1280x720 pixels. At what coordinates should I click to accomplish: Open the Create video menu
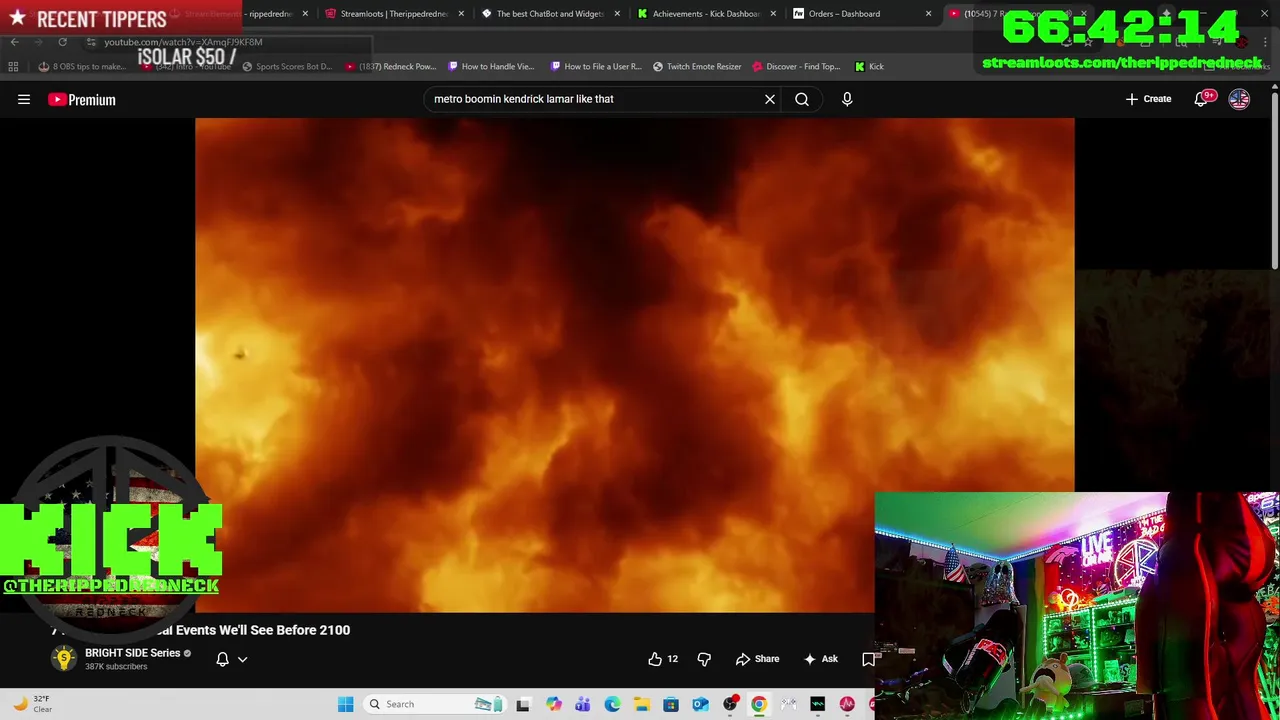[x=1148, y=99]
